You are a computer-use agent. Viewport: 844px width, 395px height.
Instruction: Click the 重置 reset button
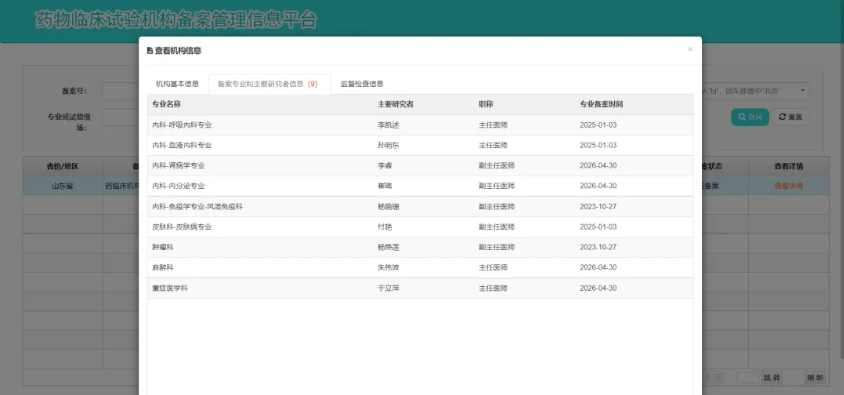pos(790,117)
